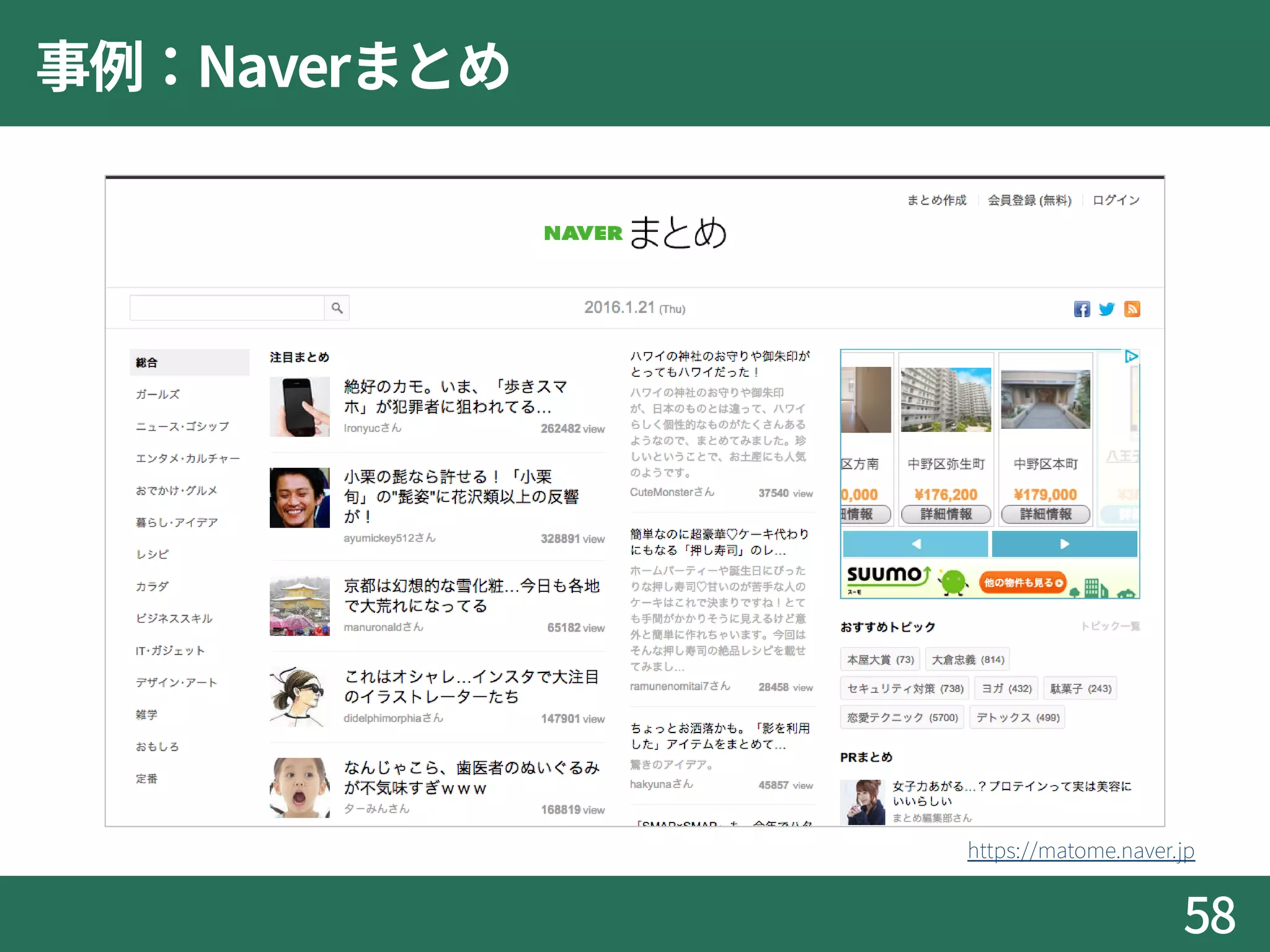This screenshot has width=1270, height=952.
Task: Open the プロテイン PR article link
Action: click(1012, 793)
